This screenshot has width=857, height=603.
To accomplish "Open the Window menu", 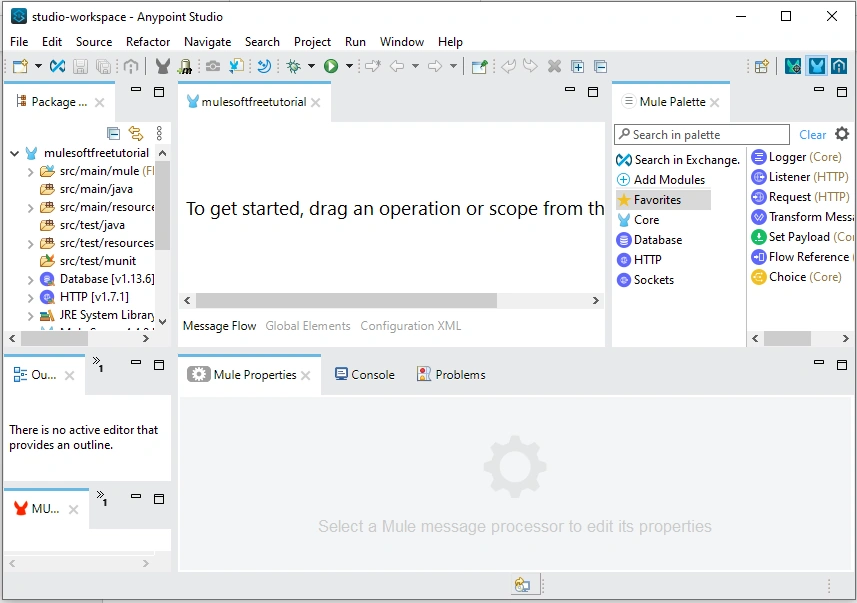I will pos(402,42).
